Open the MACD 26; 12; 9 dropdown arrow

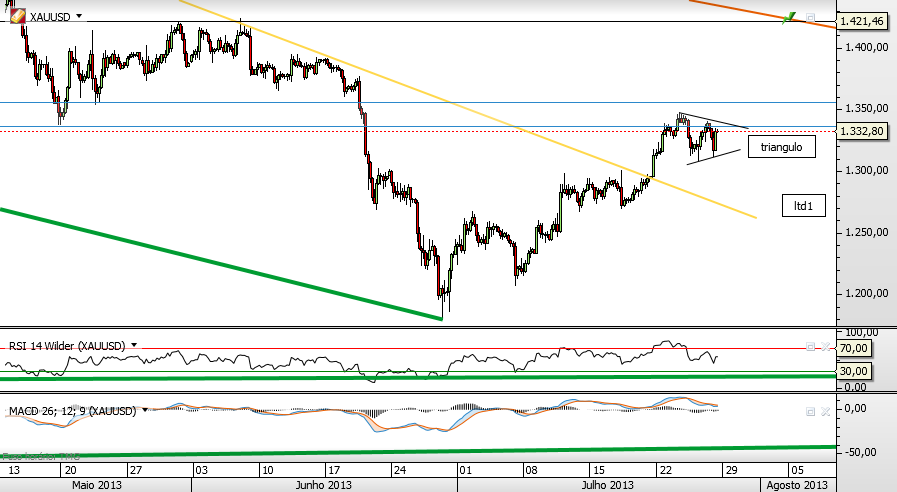click(x=145, y=410)
